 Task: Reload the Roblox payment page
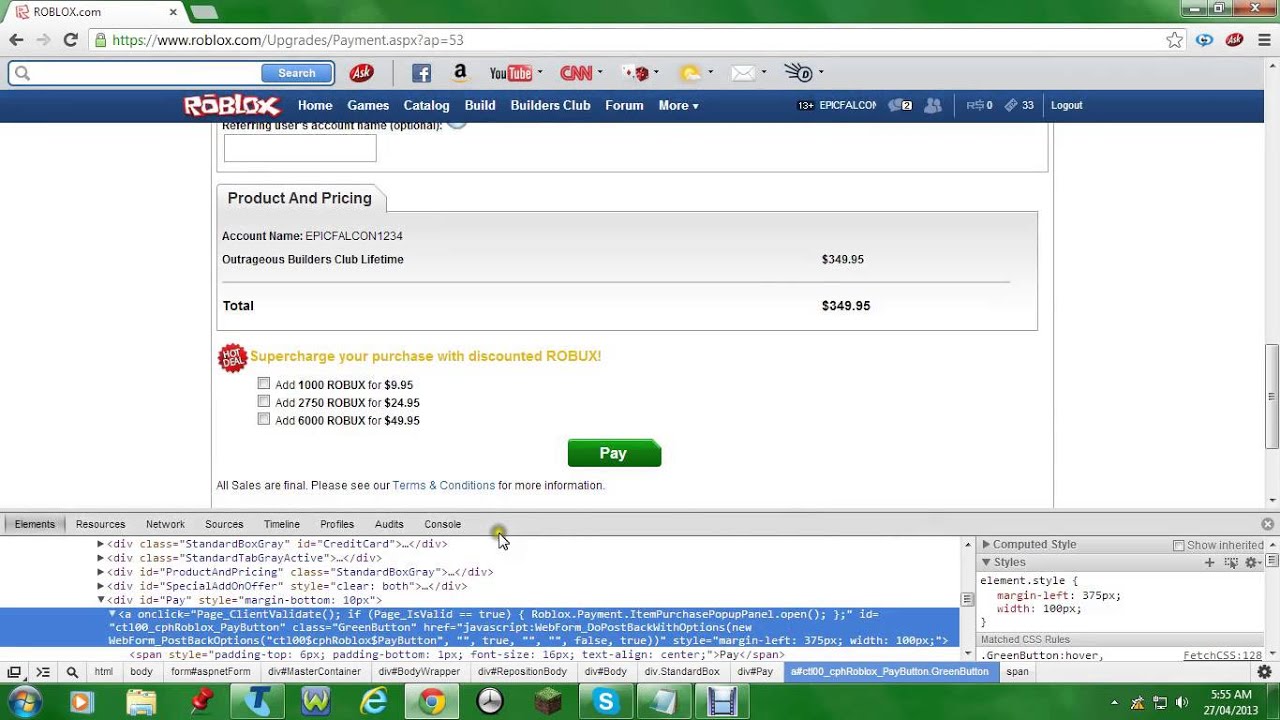(70, 40)
